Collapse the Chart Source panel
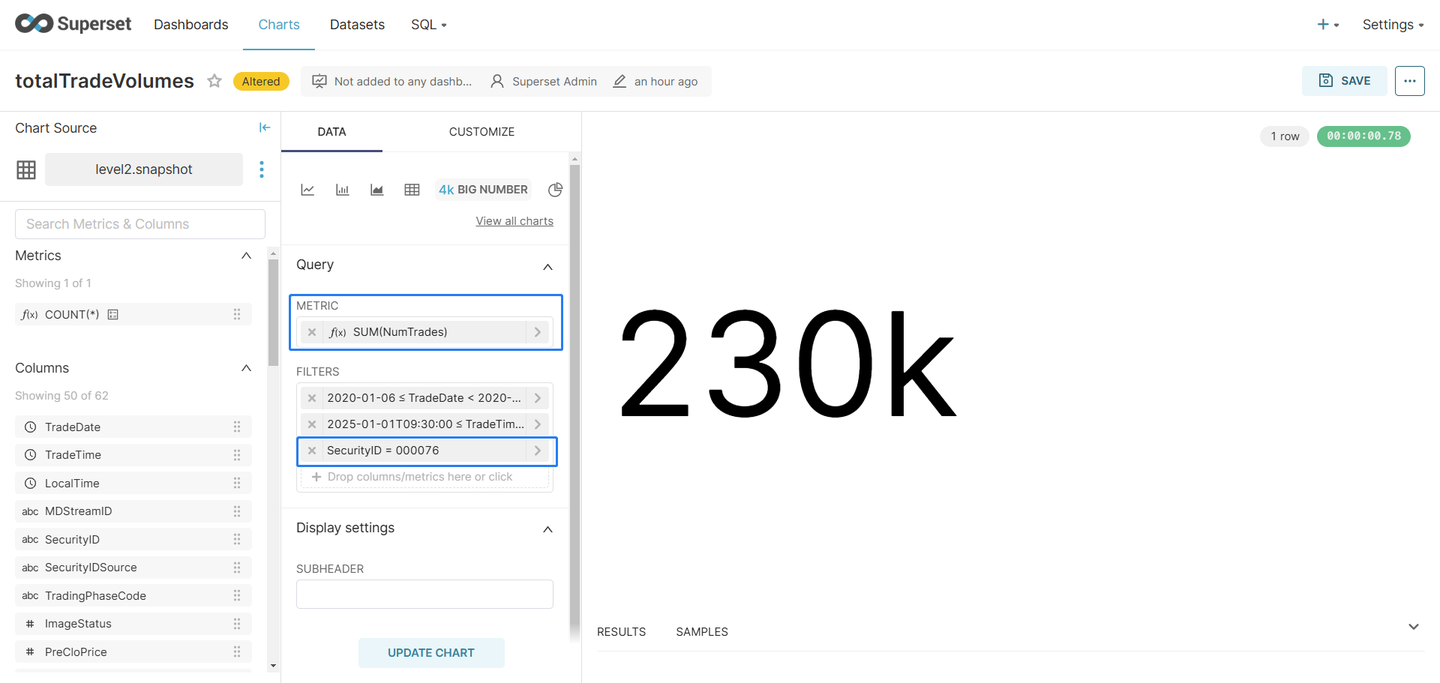This screenshot has height=683, width=1440. (x=265, y=127)
